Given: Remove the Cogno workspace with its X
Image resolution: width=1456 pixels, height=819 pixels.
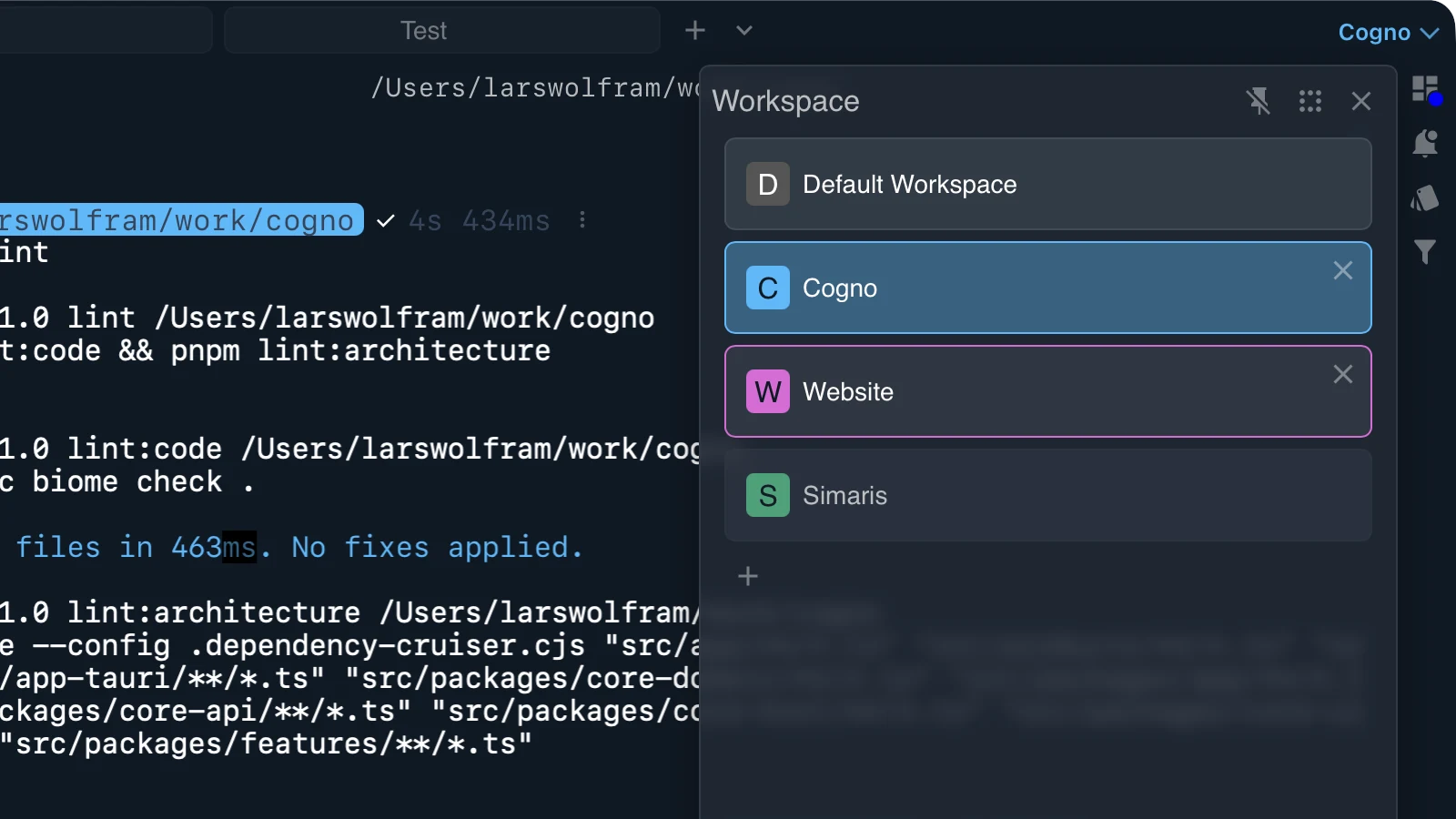Looking at the screenshot, I should pos(1343,270).
